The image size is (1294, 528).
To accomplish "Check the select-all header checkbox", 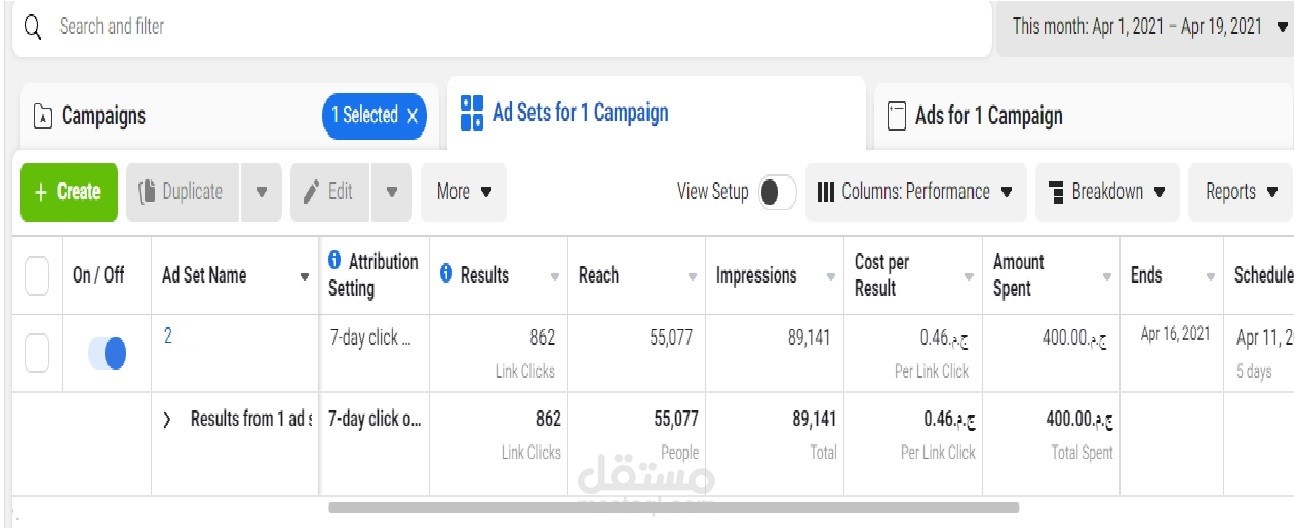I will tap(37, 276).
